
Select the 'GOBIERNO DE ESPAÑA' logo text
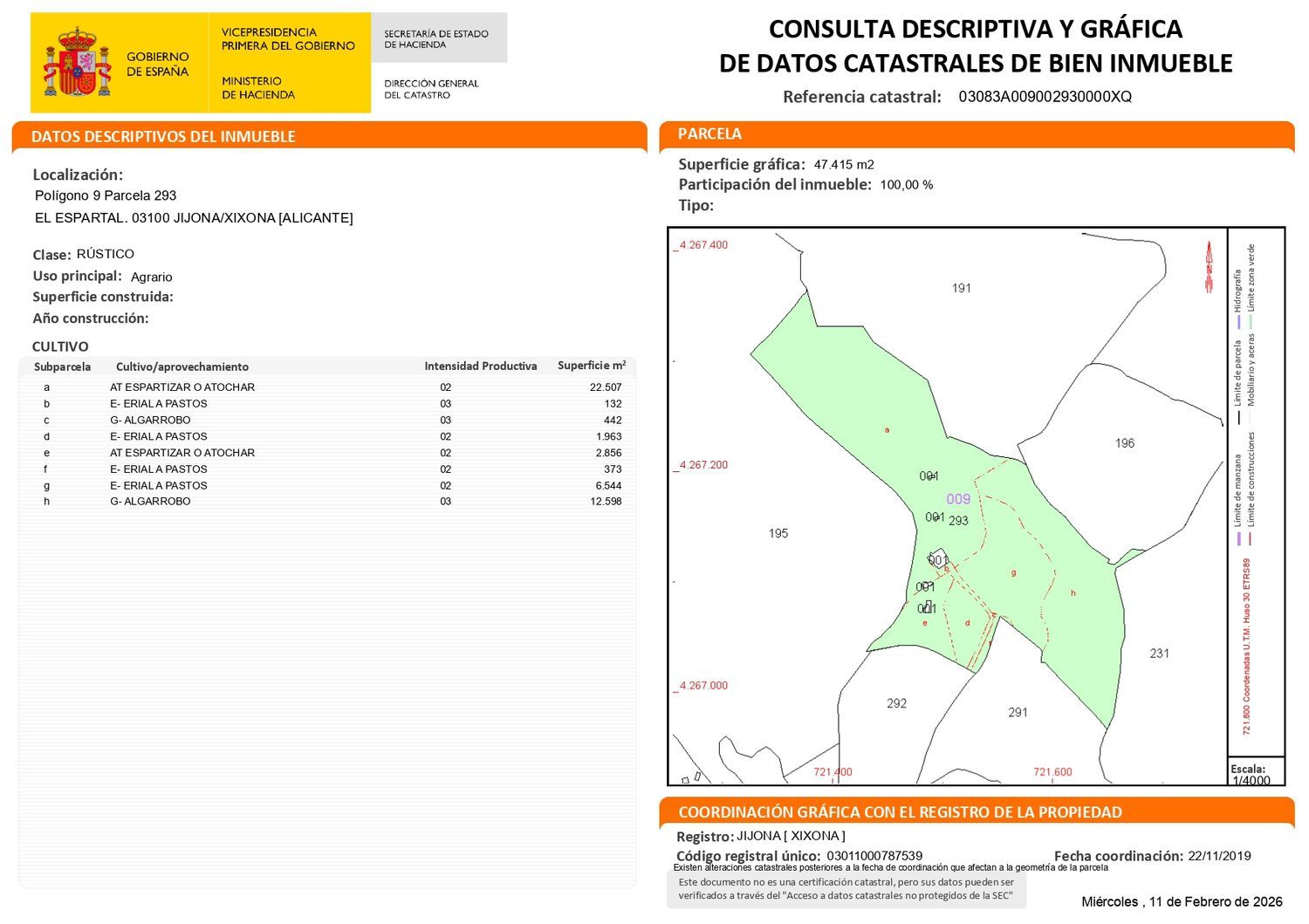click(158, 64)
